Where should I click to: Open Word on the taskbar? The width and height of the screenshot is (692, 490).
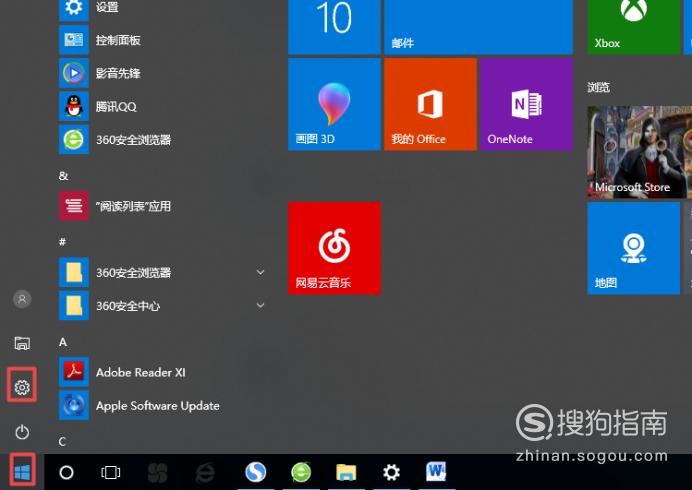click(436, 472)
